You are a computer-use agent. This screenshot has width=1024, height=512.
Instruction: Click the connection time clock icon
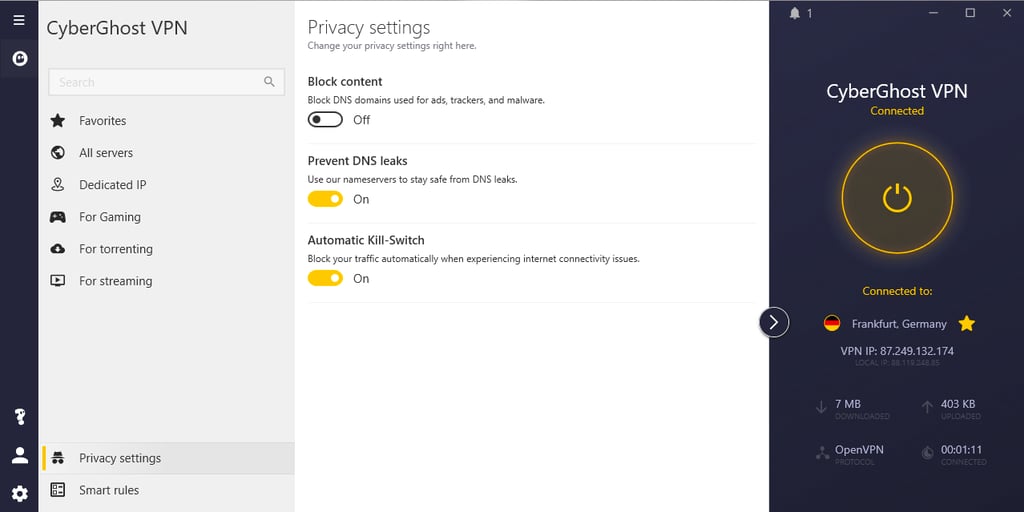tap(927, 453)
